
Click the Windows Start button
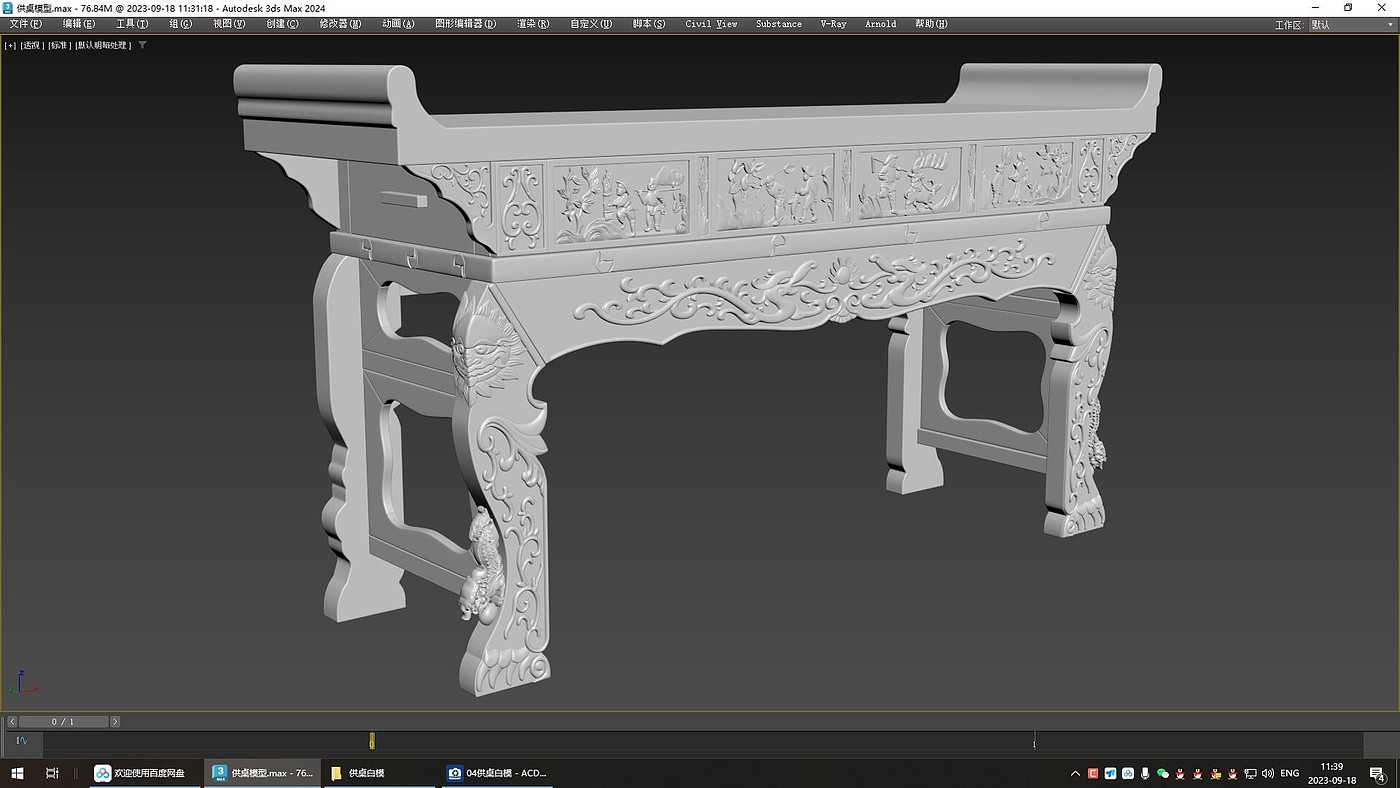point(17,773)
